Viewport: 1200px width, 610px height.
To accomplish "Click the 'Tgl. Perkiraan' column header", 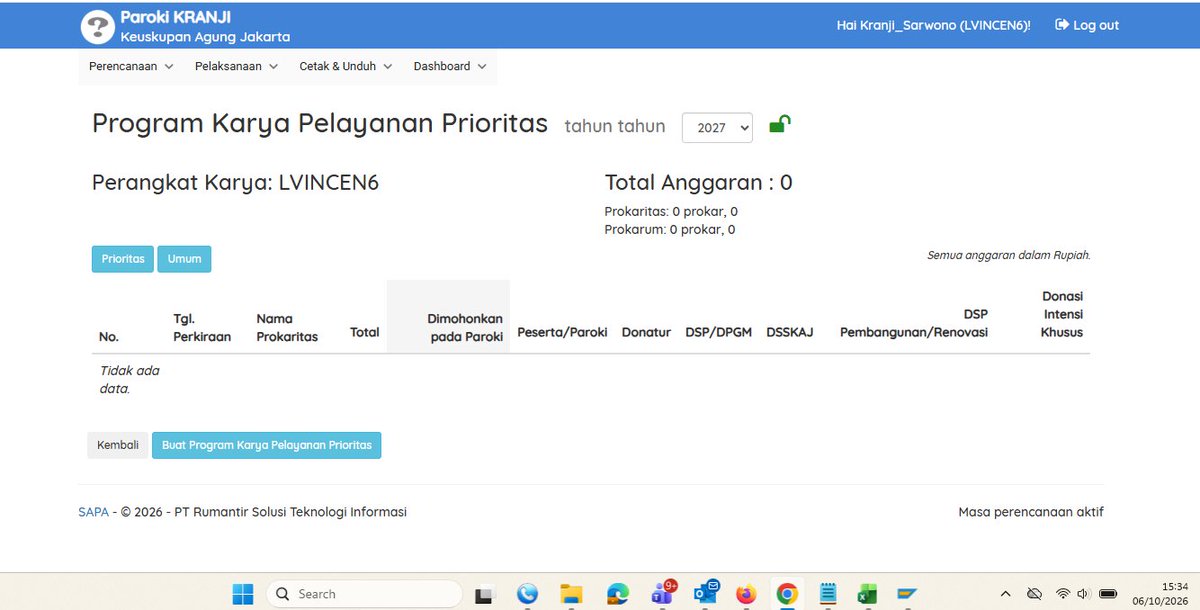I will tap(202, 328).
